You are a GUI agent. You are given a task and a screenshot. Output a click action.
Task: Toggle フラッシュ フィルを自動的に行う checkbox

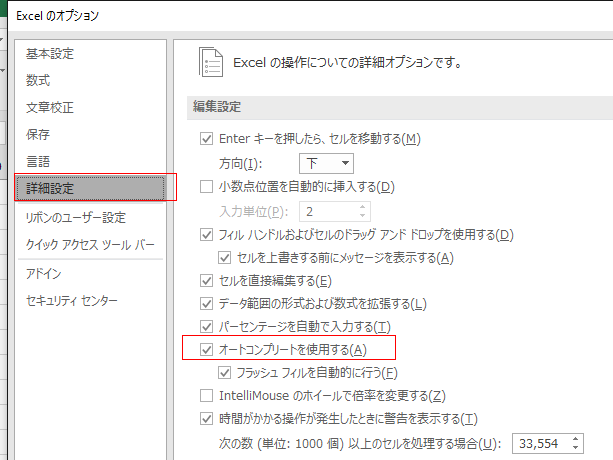[x=224, y=373]
